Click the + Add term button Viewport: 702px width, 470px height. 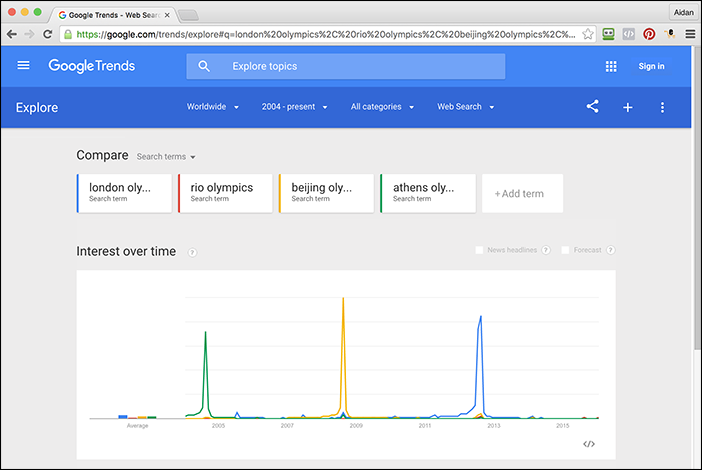(x=522, y=193)
